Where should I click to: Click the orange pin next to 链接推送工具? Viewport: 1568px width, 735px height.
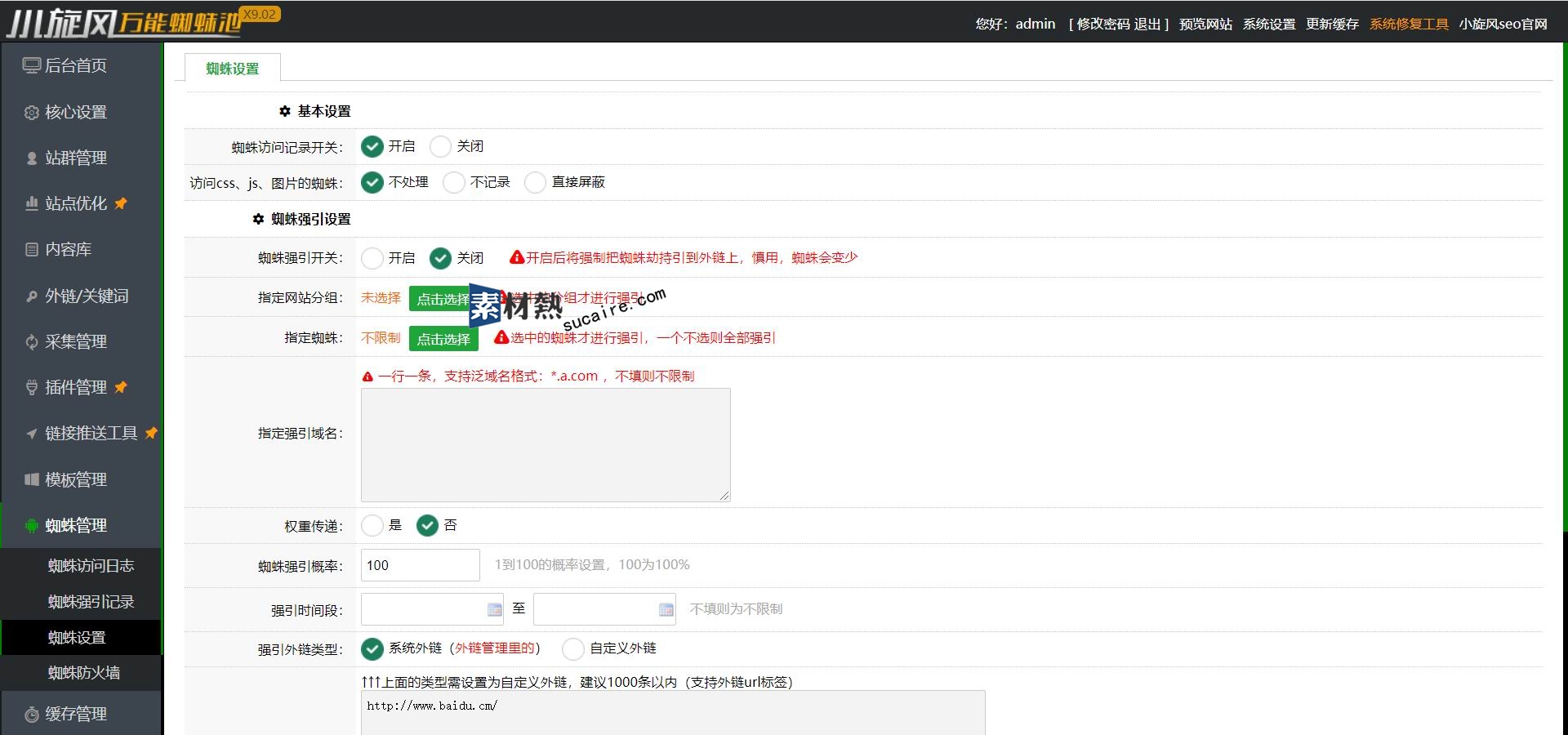151,433
